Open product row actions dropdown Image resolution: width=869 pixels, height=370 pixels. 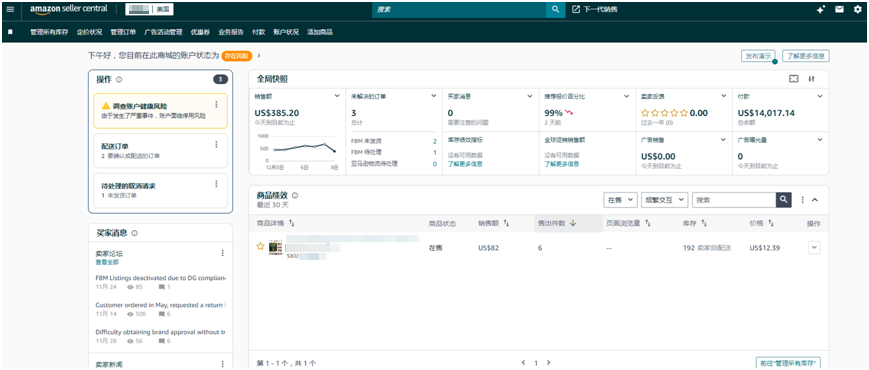814,248
